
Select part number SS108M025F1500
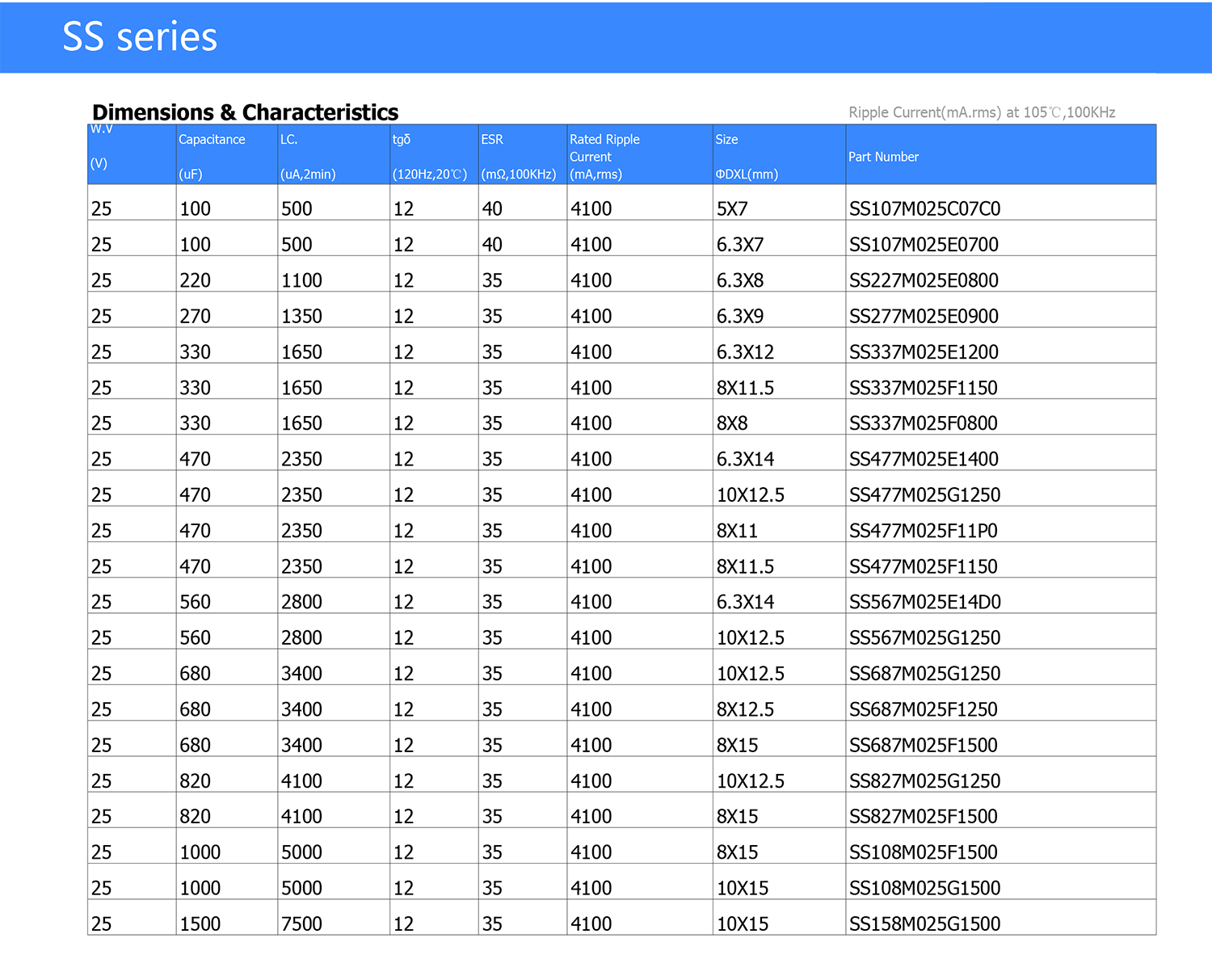coord(923,852)
